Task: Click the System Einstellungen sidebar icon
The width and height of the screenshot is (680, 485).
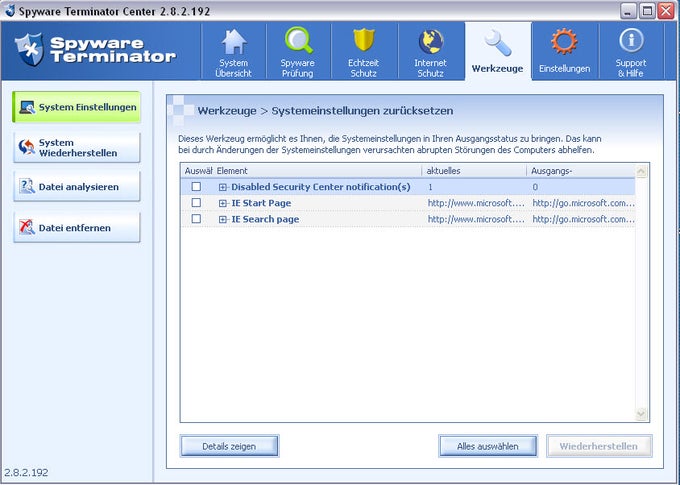Action: (27, 107)
